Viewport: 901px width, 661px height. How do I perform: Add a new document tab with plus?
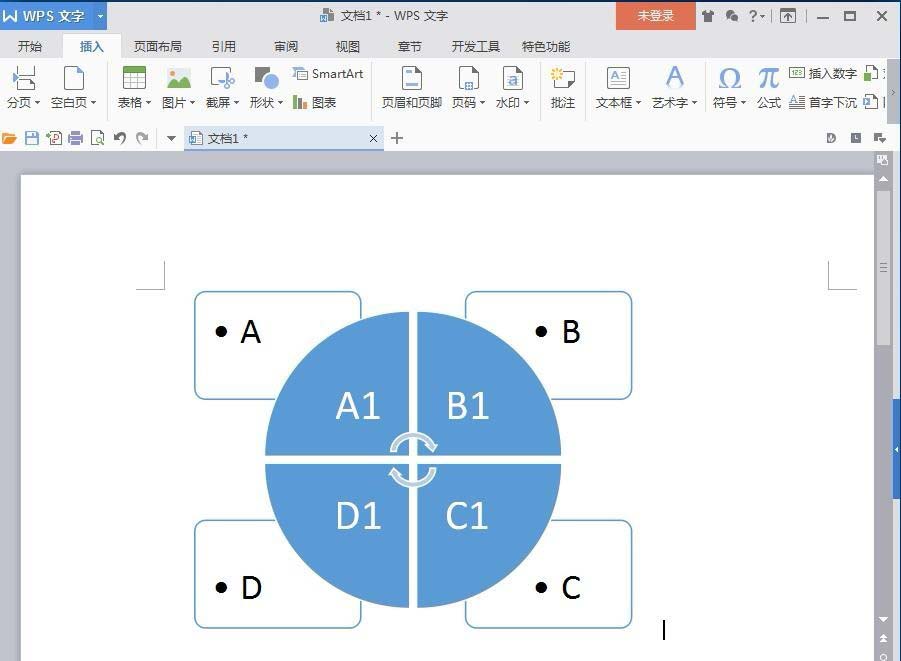pyautogui.click(x=396, y=139)
